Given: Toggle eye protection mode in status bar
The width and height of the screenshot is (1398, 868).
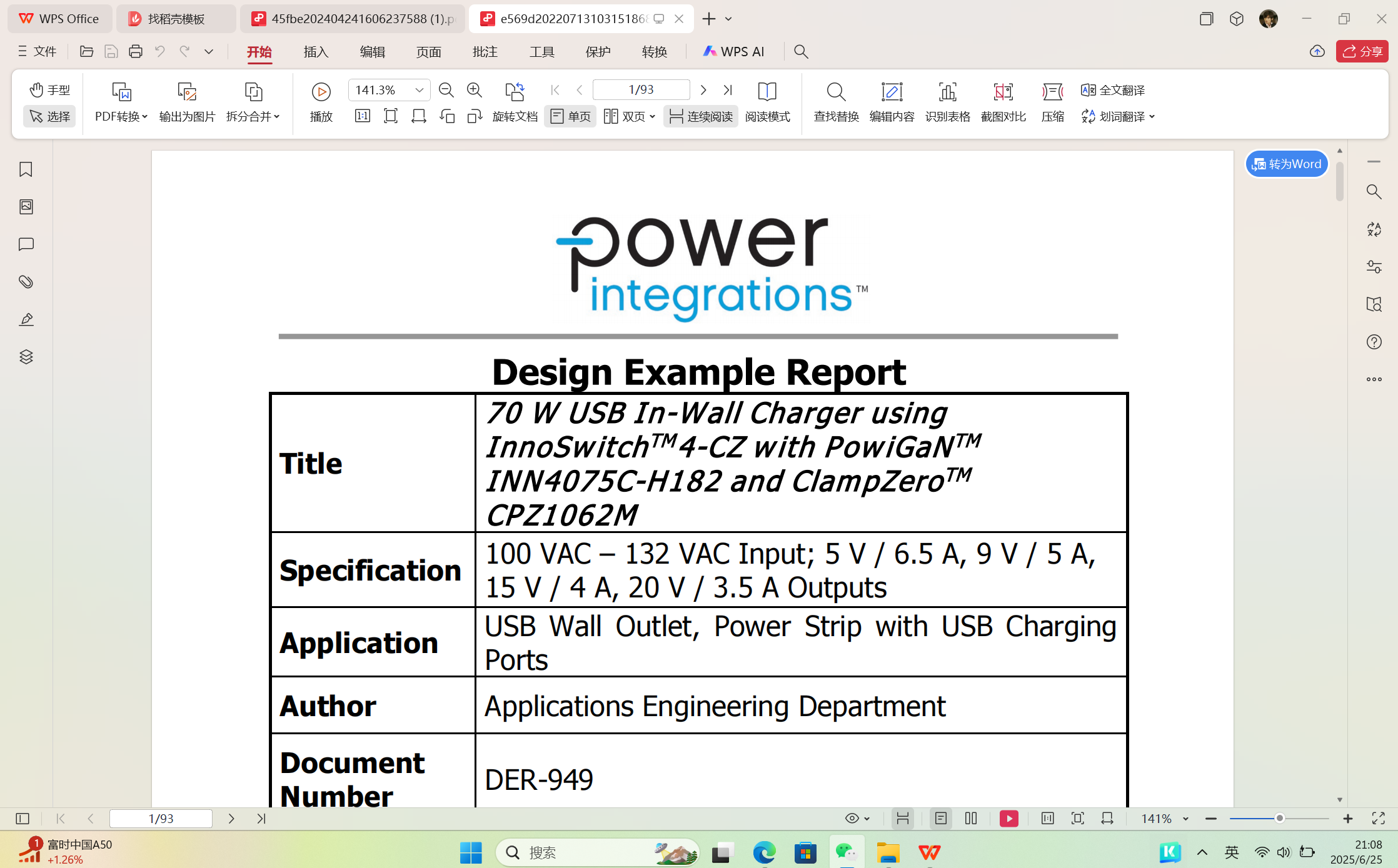Looking at the screenshot, I should coord(852,819).
